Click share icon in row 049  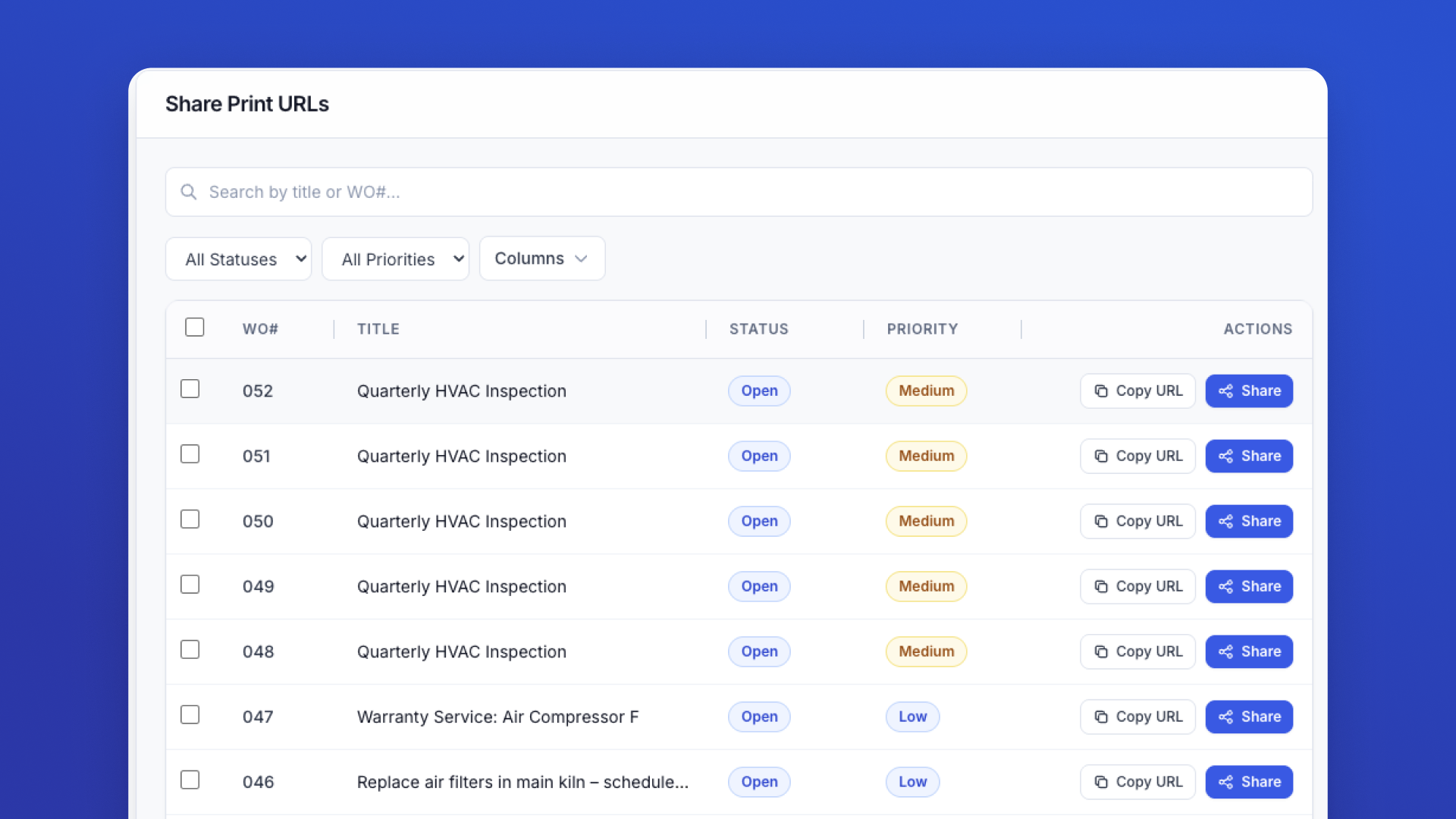(1225, 587)
